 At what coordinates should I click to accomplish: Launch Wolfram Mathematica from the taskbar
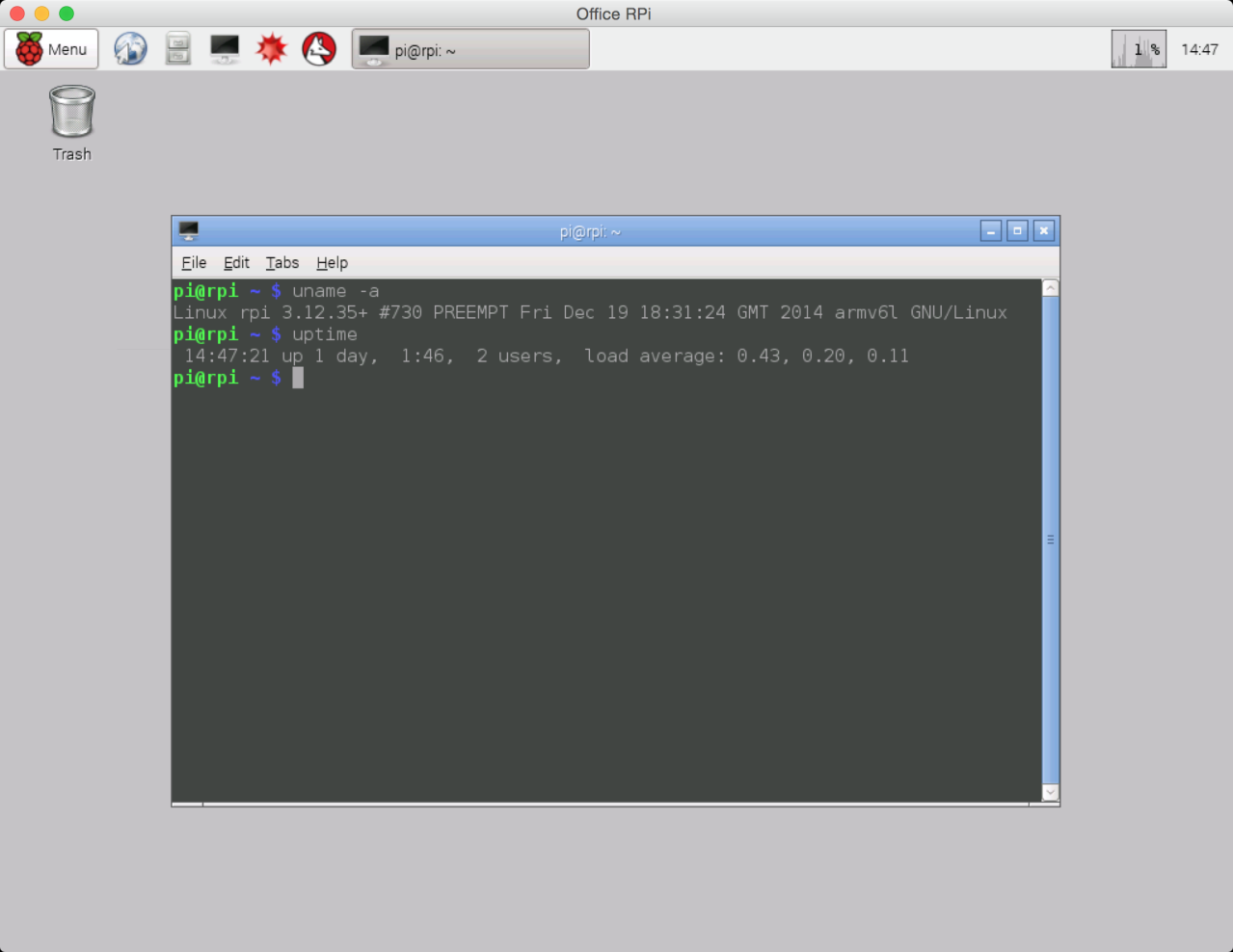[271, 48]
